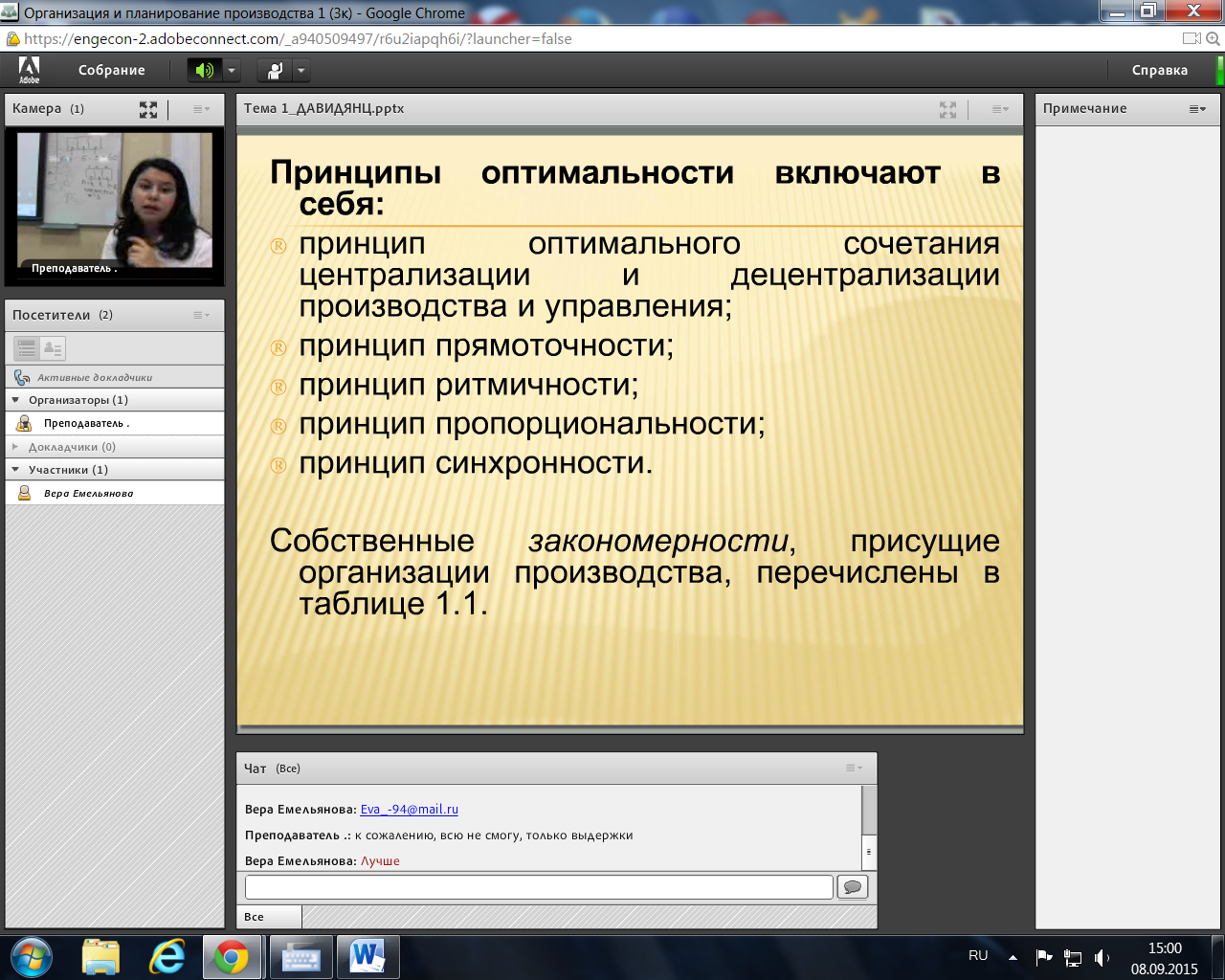The height and width of the screenshot is (980, 1225).
Task: Click the Adobe logo icon
Action: [x=30, y=70]
